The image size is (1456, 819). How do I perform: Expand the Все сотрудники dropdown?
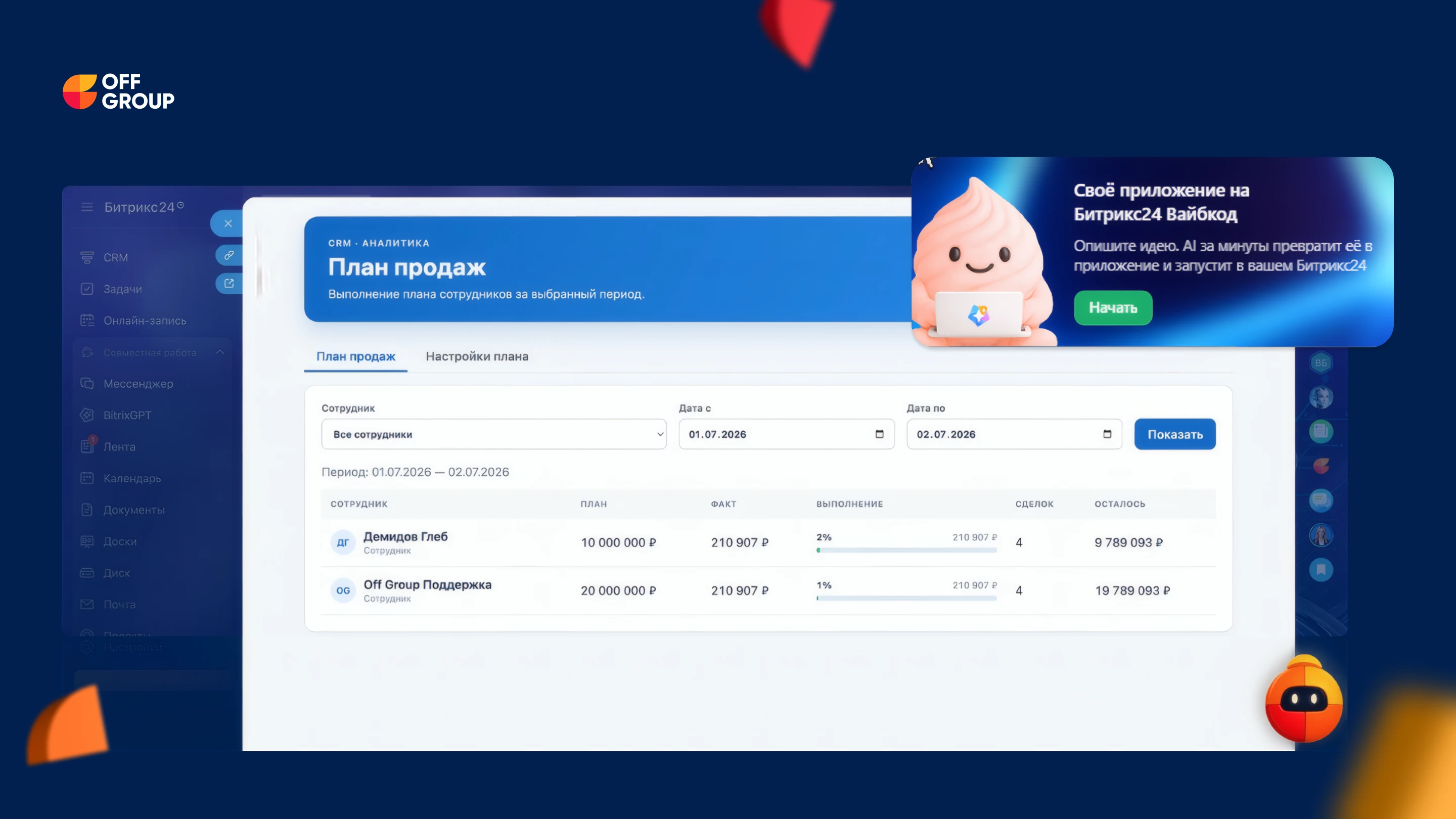coord(494,434)
